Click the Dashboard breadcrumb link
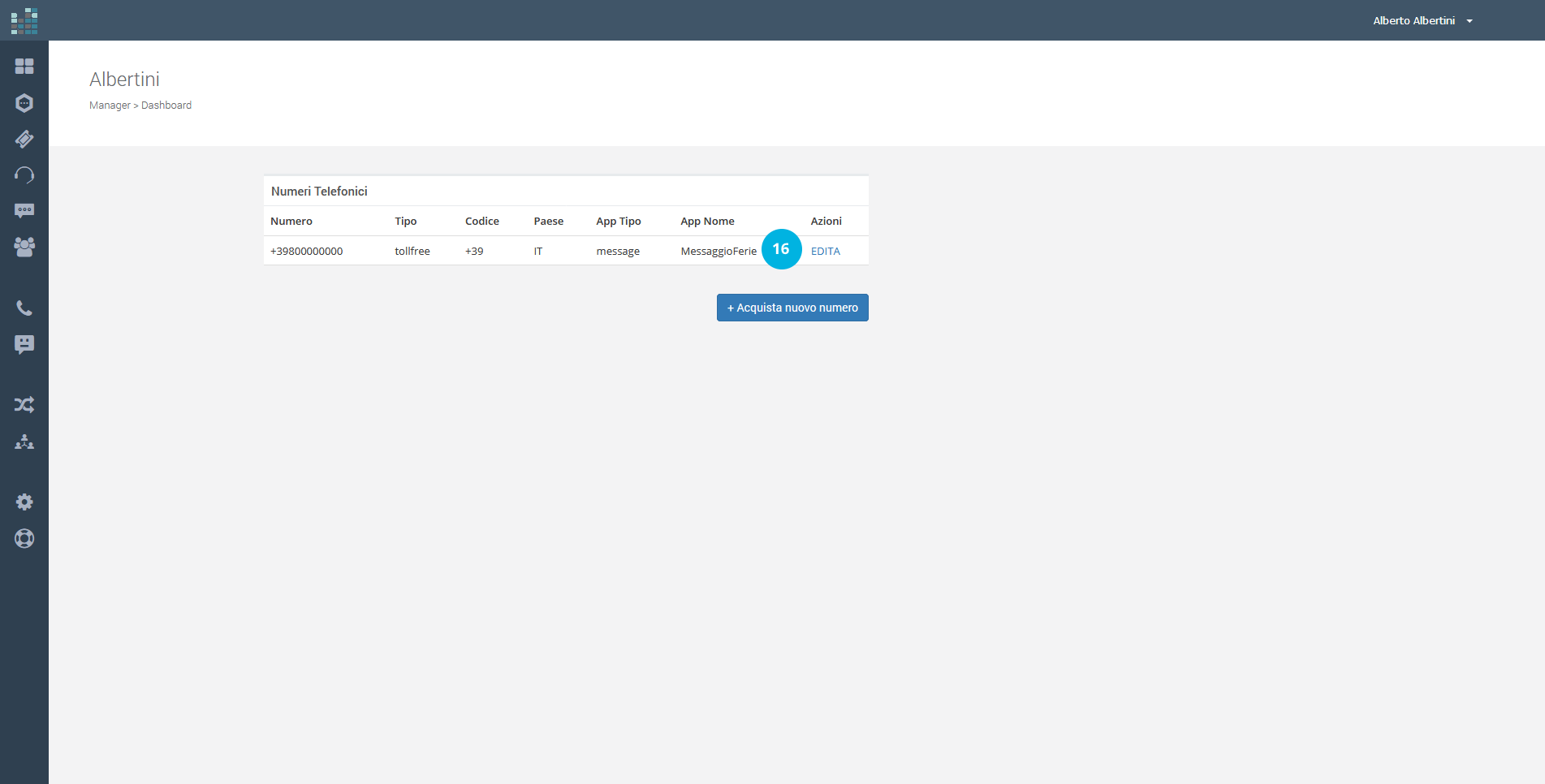This screenshot has height=784, width=1545. [166, 106]
